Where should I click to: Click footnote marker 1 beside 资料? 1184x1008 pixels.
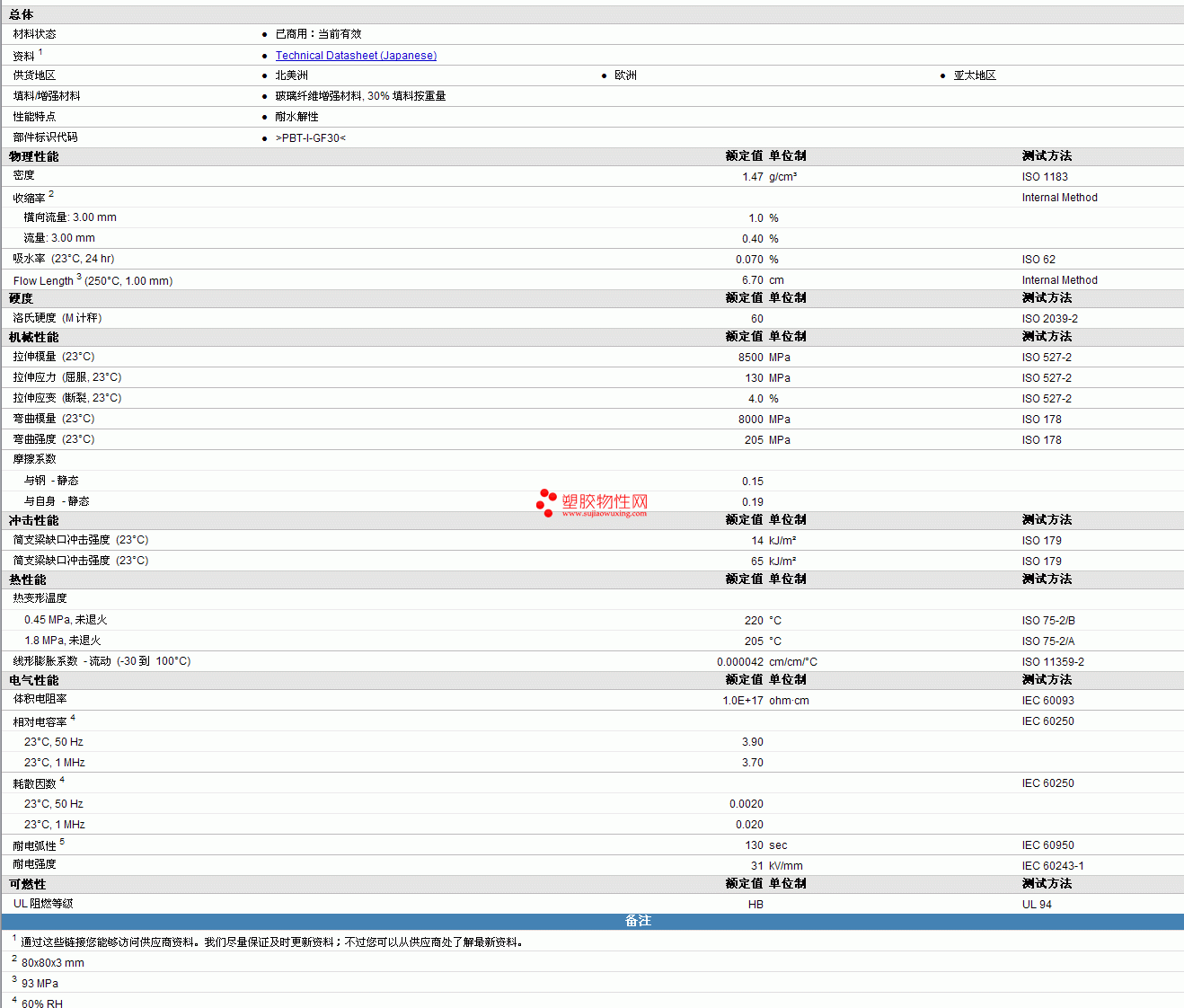coord(40,52)
